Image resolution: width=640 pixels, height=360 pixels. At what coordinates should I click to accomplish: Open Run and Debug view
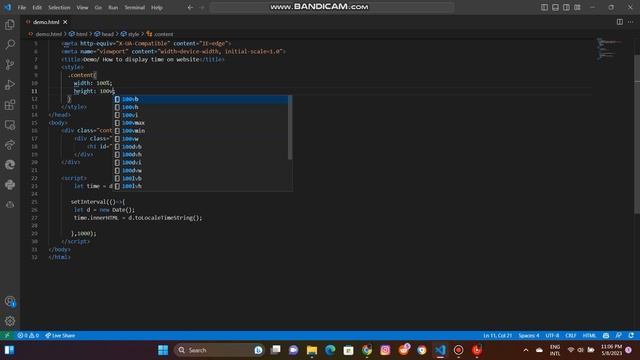click(x=10, y=84)
